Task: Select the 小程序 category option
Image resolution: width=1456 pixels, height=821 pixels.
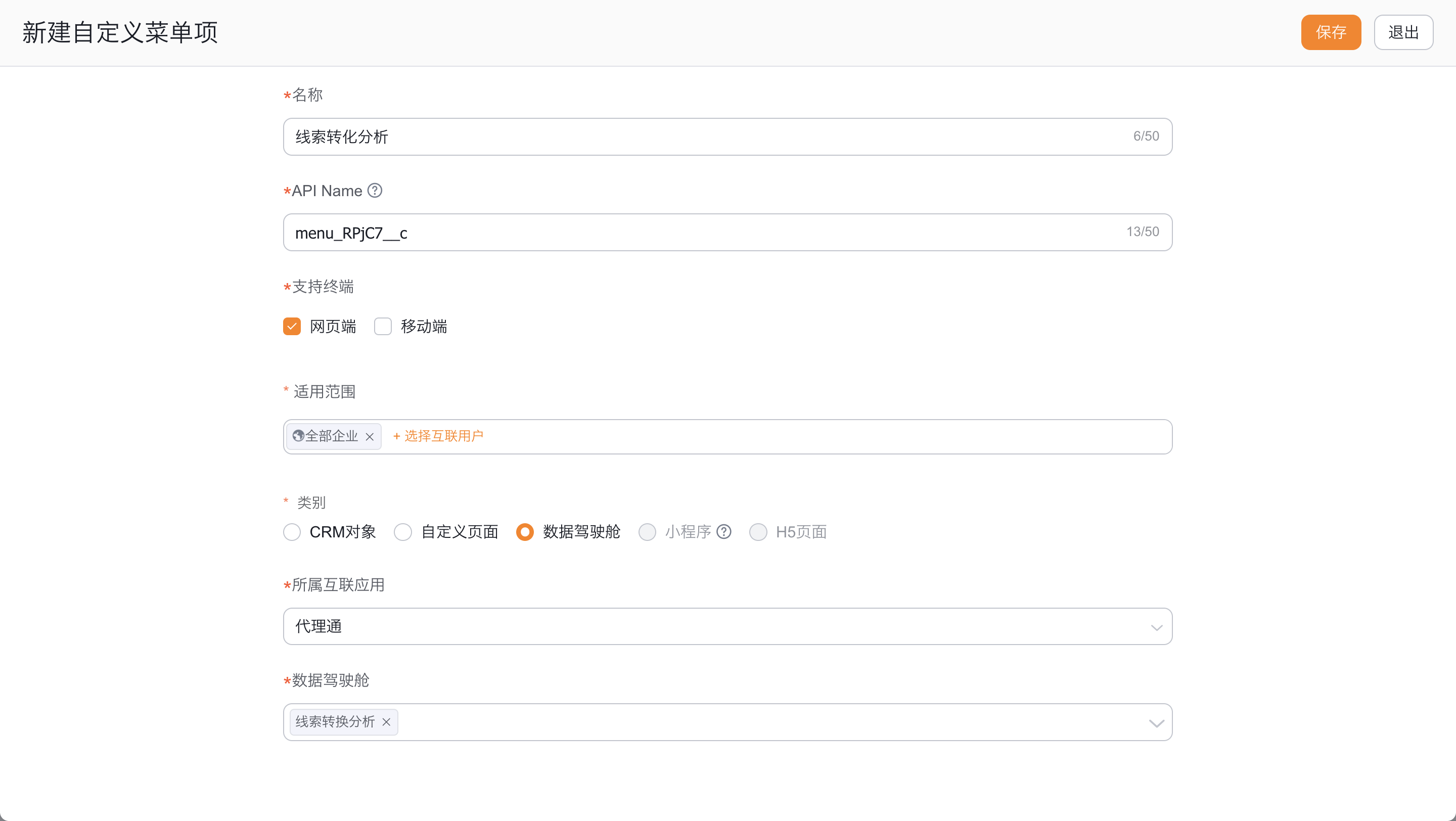Action: click(x=647, y=532)
